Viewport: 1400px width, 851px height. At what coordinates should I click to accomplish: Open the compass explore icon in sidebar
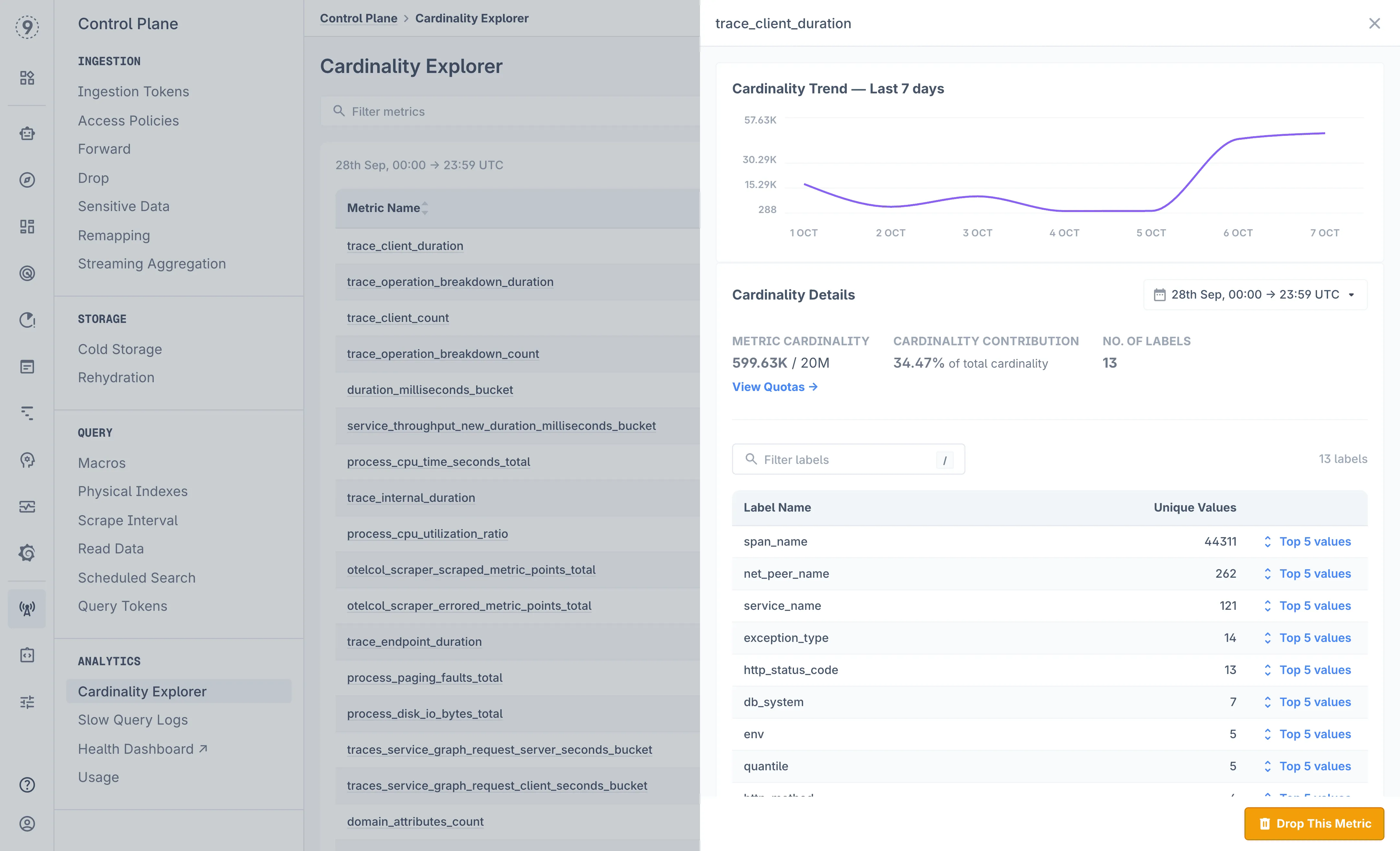27,180
